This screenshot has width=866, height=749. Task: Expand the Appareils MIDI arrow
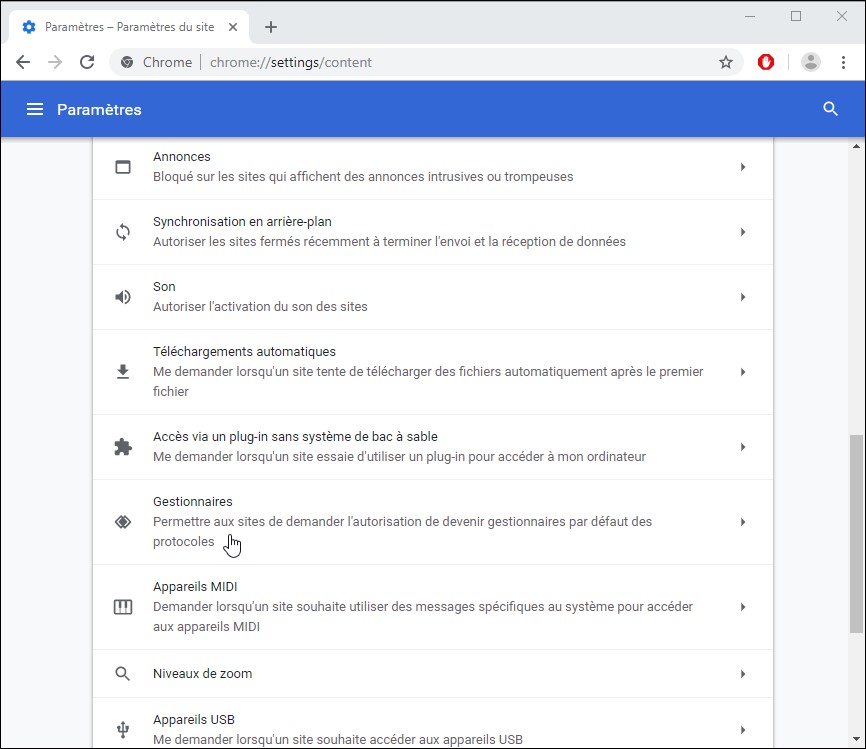click(743, 607)
